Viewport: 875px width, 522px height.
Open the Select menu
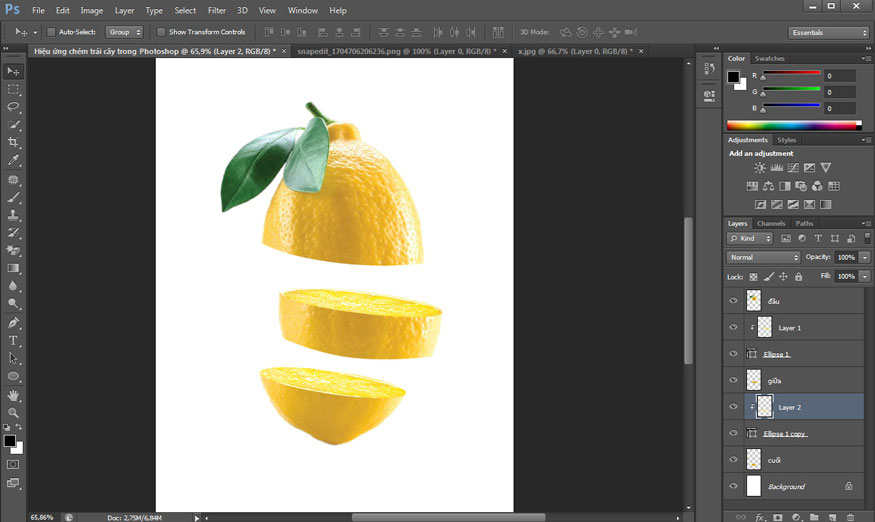point(185,11)
